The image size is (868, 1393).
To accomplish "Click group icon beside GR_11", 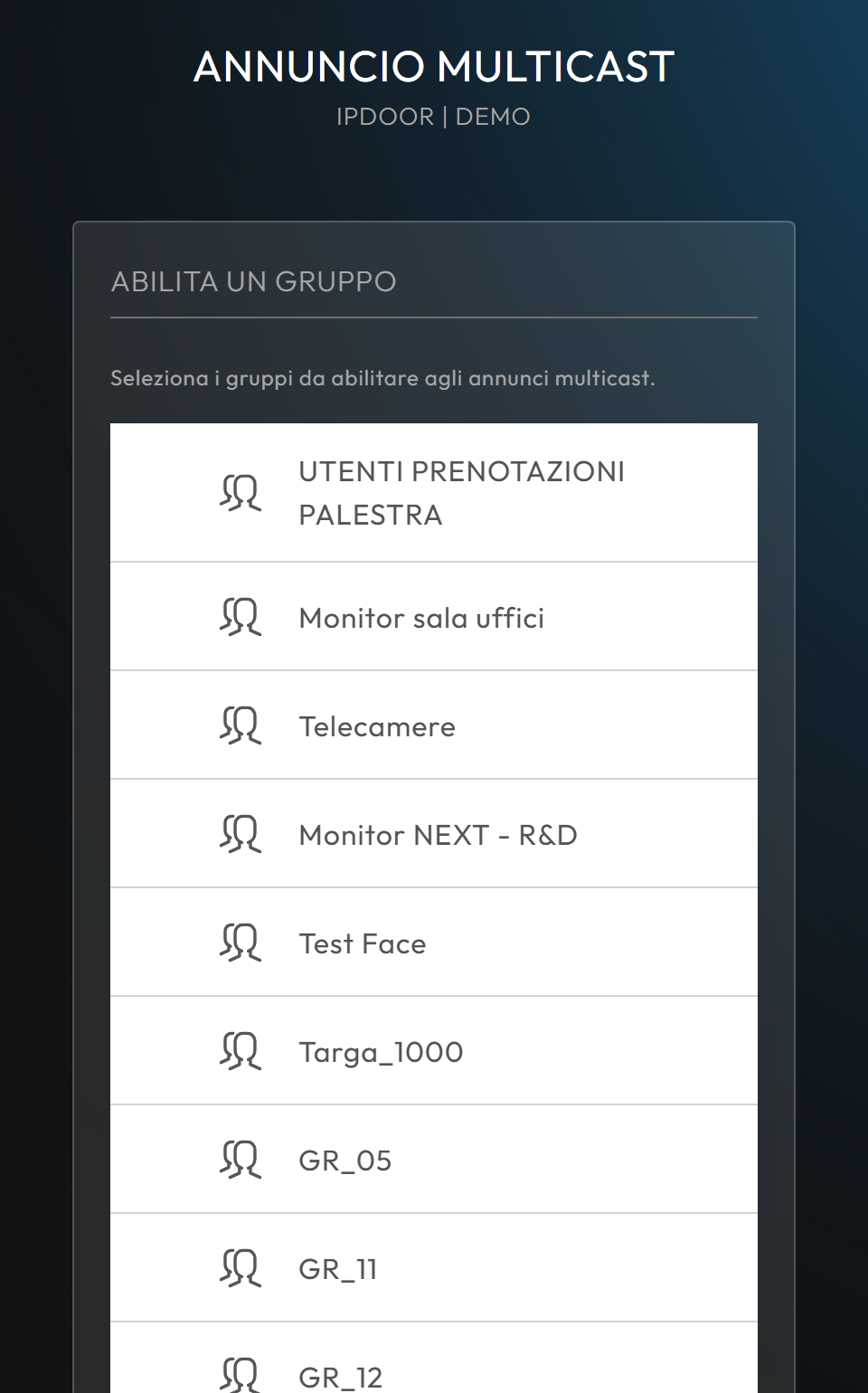I will (241, 1268).
